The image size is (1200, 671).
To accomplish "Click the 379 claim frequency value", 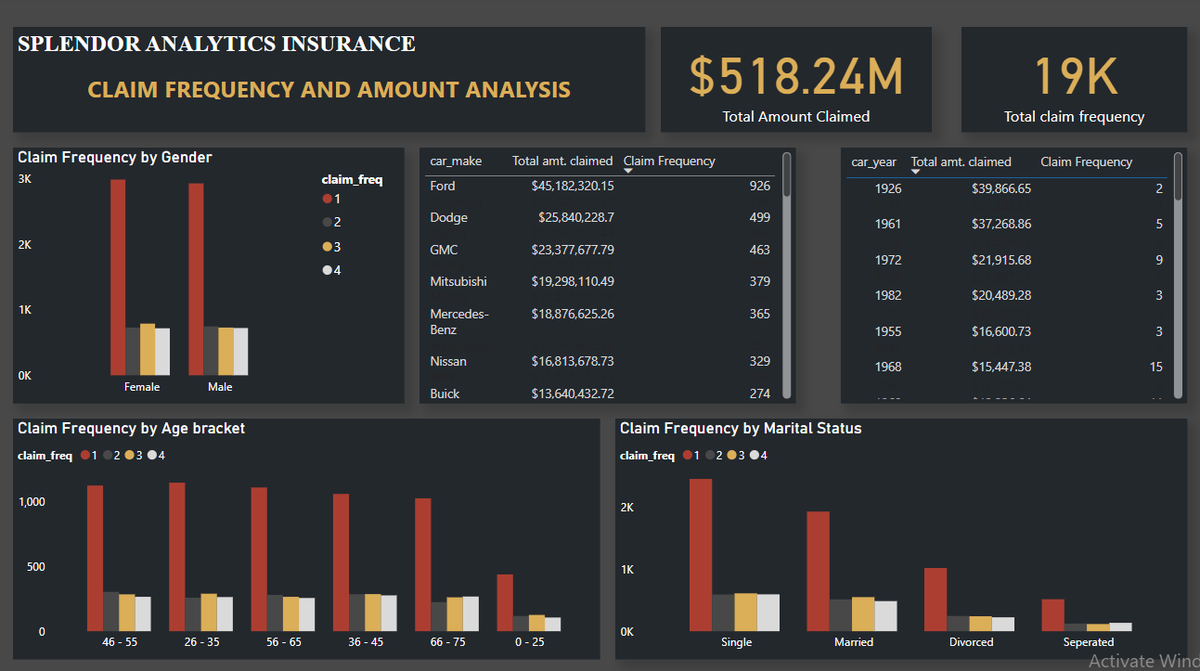I will coord(760,282).
